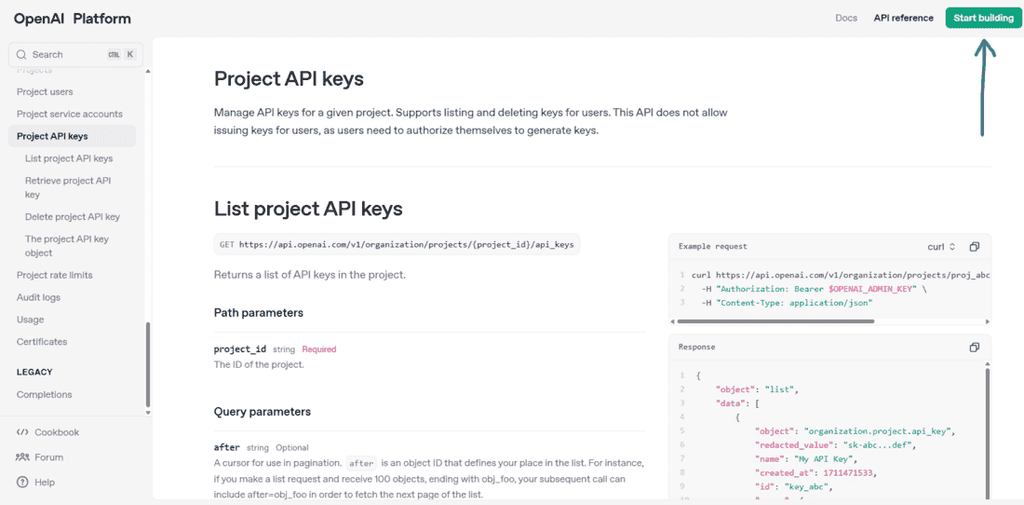This screenshot has width=1024, height=505.
Task: Copy the example request code
Action: (x=974, y=247)
